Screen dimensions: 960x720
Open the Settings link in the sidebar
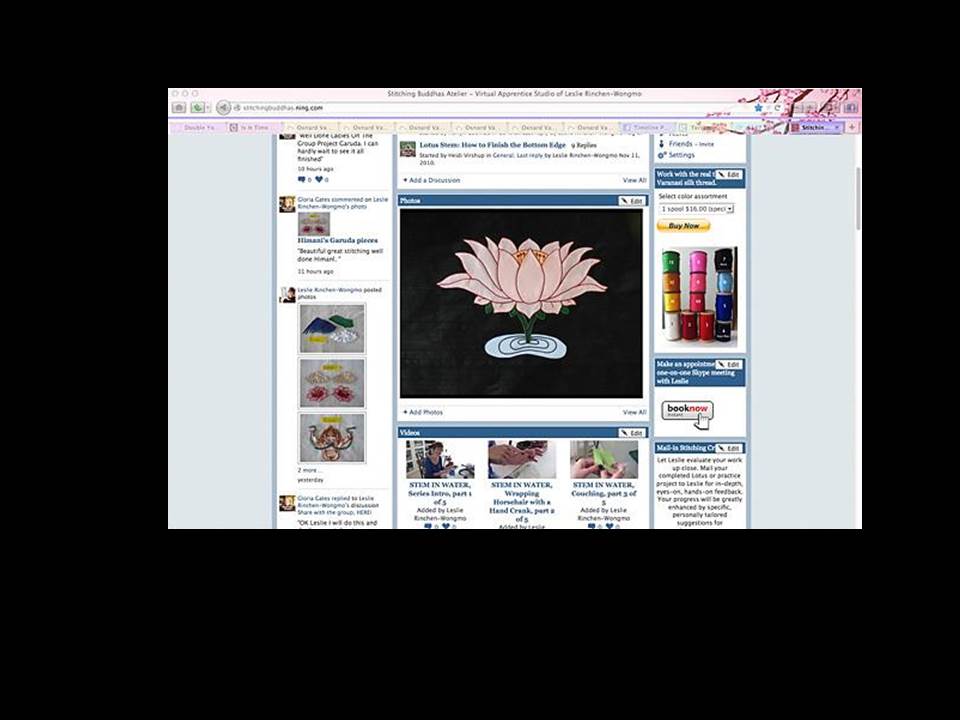point(681,155)
